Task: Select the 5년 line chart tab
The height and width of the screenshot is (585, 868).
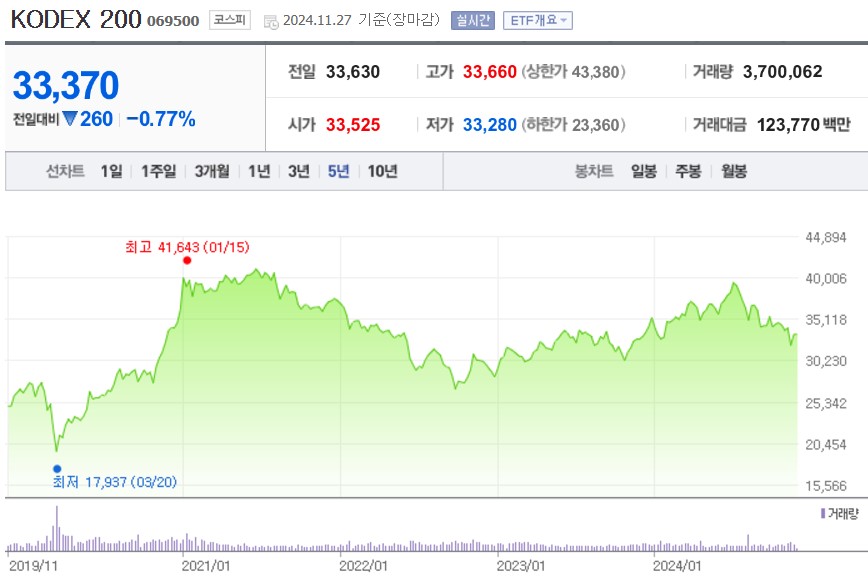Action: point(339,171)
